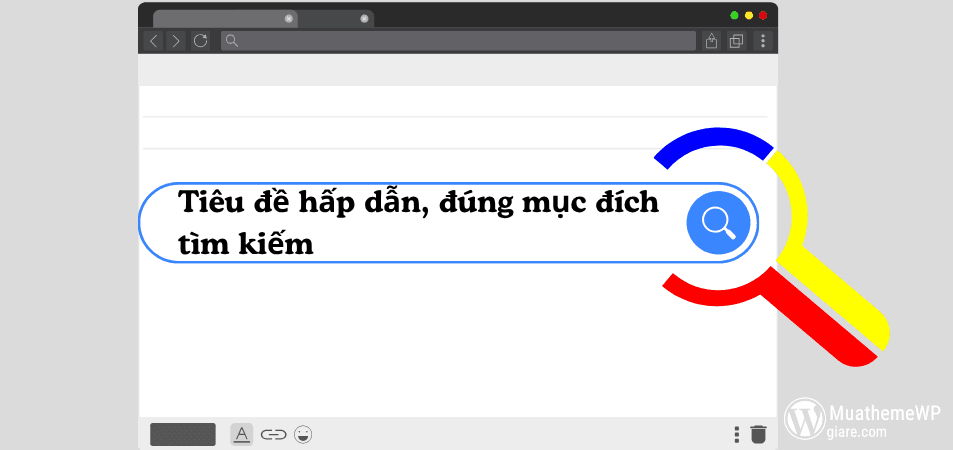This screenshot has height=450, width=953.
Task: Close the first browser tab
Action: [x=289, y=19]
